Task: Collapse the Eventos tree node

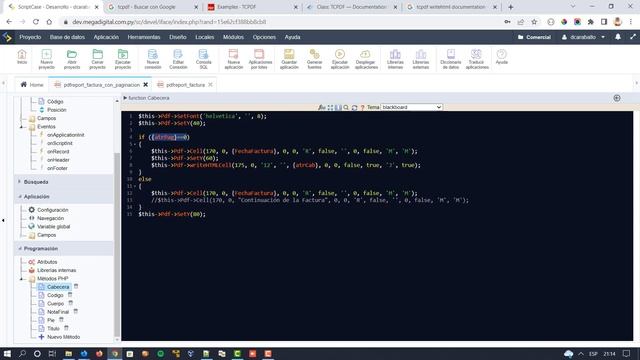Action: (22, 127)
